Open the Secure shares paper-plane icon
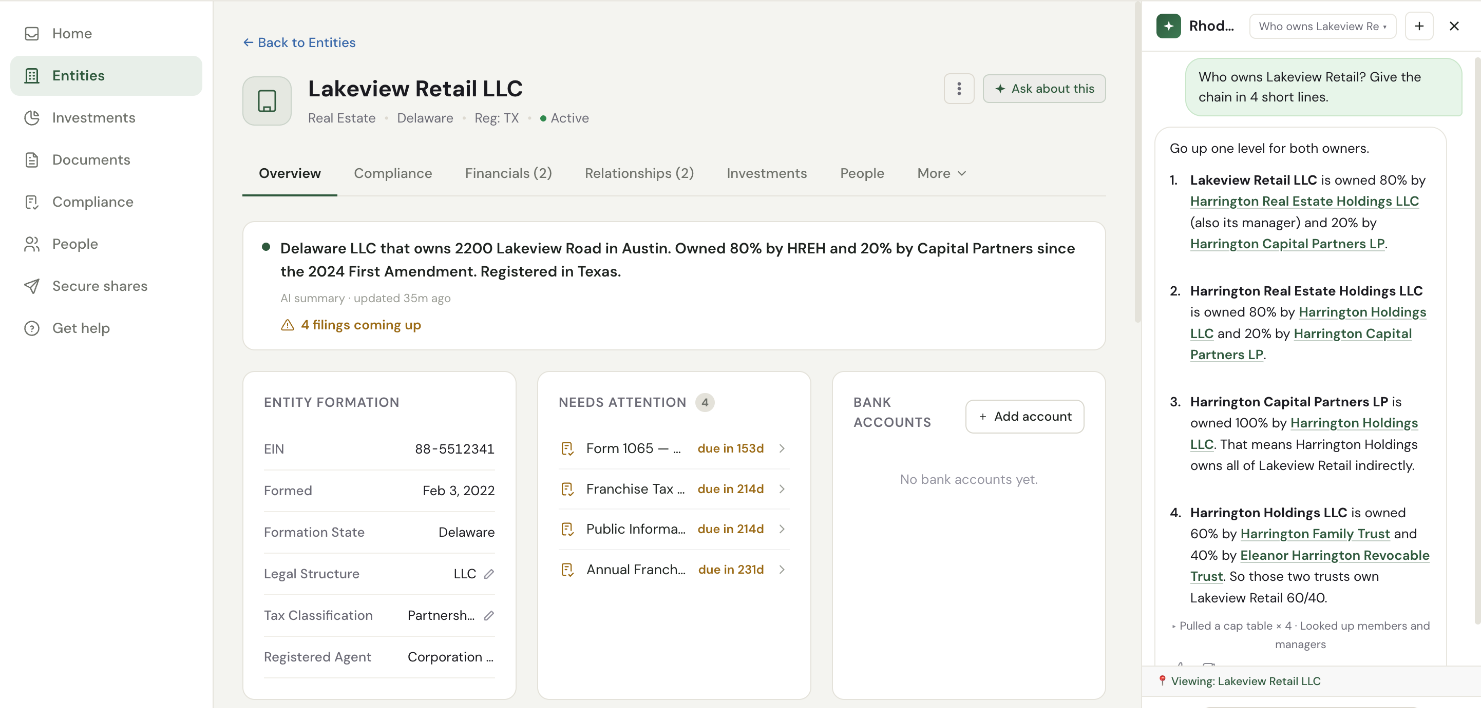This screenshot has width=1481, height=708. coord(32,286)
